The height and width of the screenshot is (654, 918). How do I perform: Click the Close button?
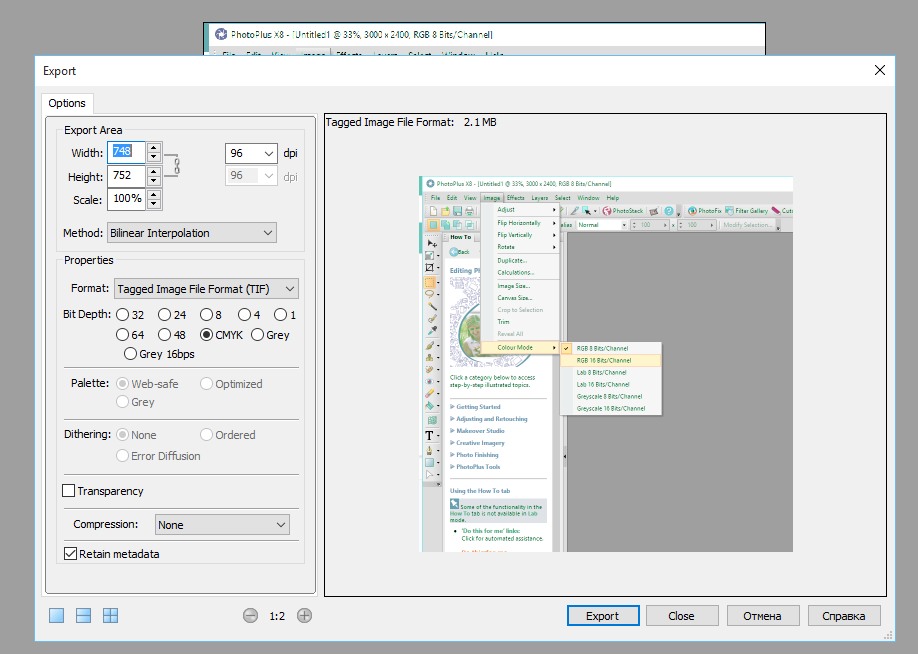point(681,616)
